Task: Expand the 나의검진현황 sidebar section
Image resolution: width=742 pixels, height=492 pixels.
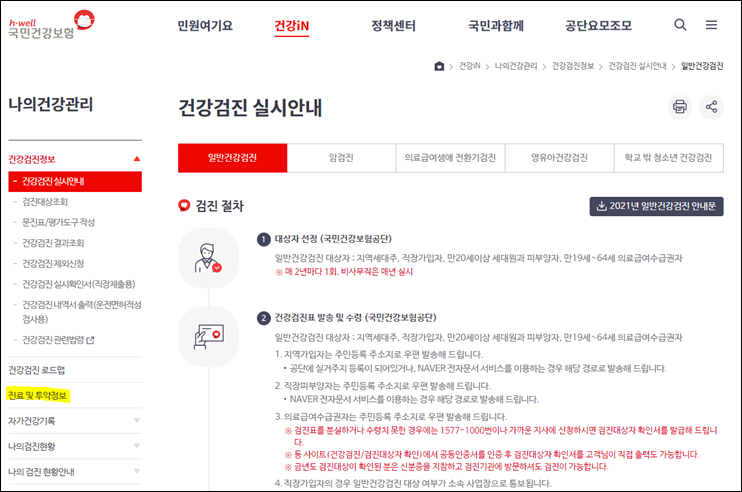Action: 75,446
